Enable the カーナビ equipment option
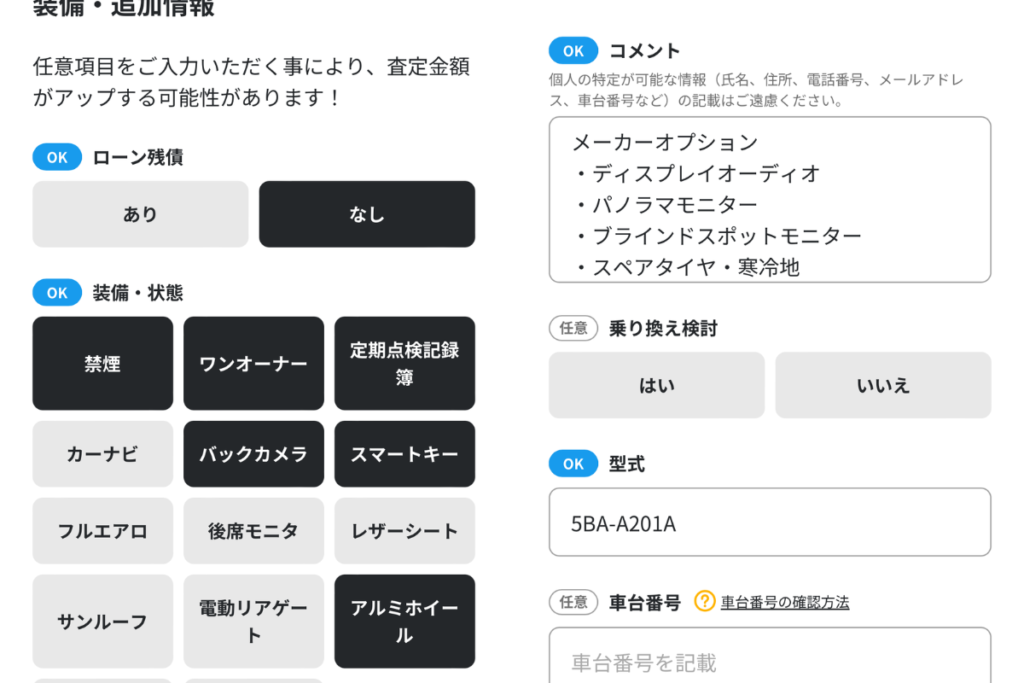Screen dimensions: 1024x683 (102, 454)
